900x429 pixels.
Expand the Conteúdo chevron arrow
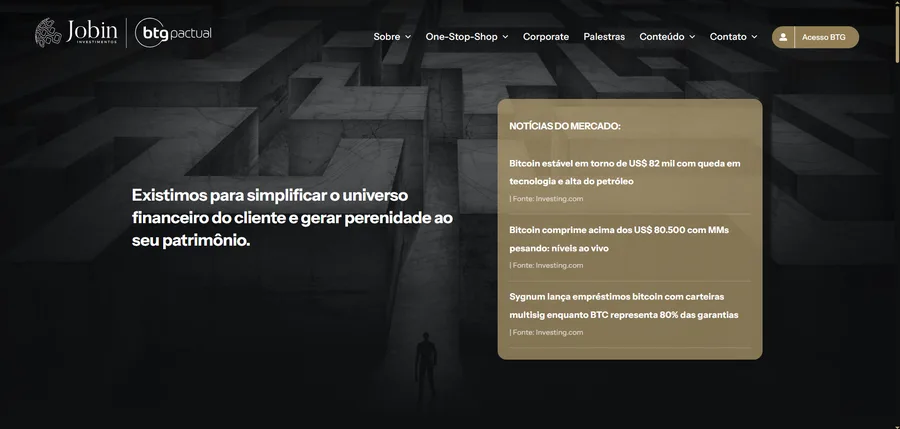click(x=692, y=37)
